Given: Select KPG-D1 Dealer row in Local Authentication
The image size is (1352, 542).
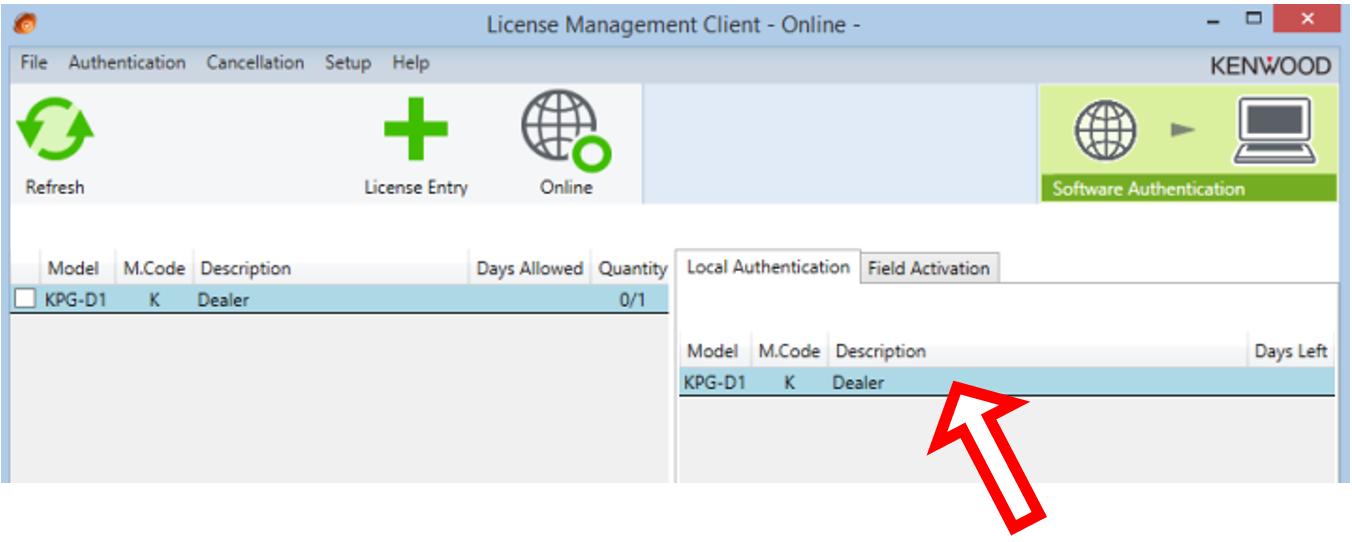Looking at the screenshot, I should coord(1007,382).
